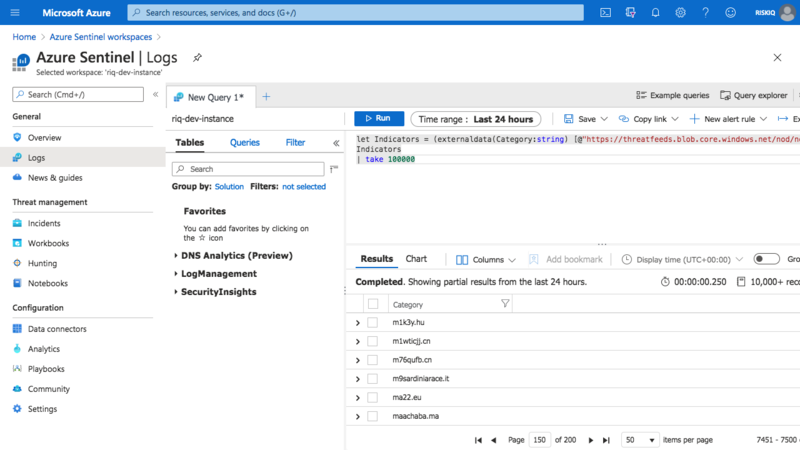Expand the m1k3y.hu result row

point(358,323)
